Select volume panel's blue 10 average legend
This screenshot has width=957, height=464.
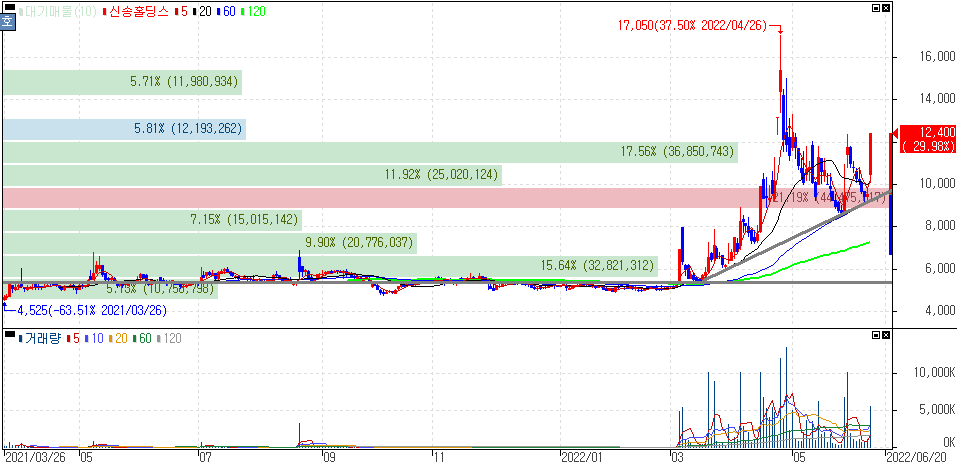point(94,338)
